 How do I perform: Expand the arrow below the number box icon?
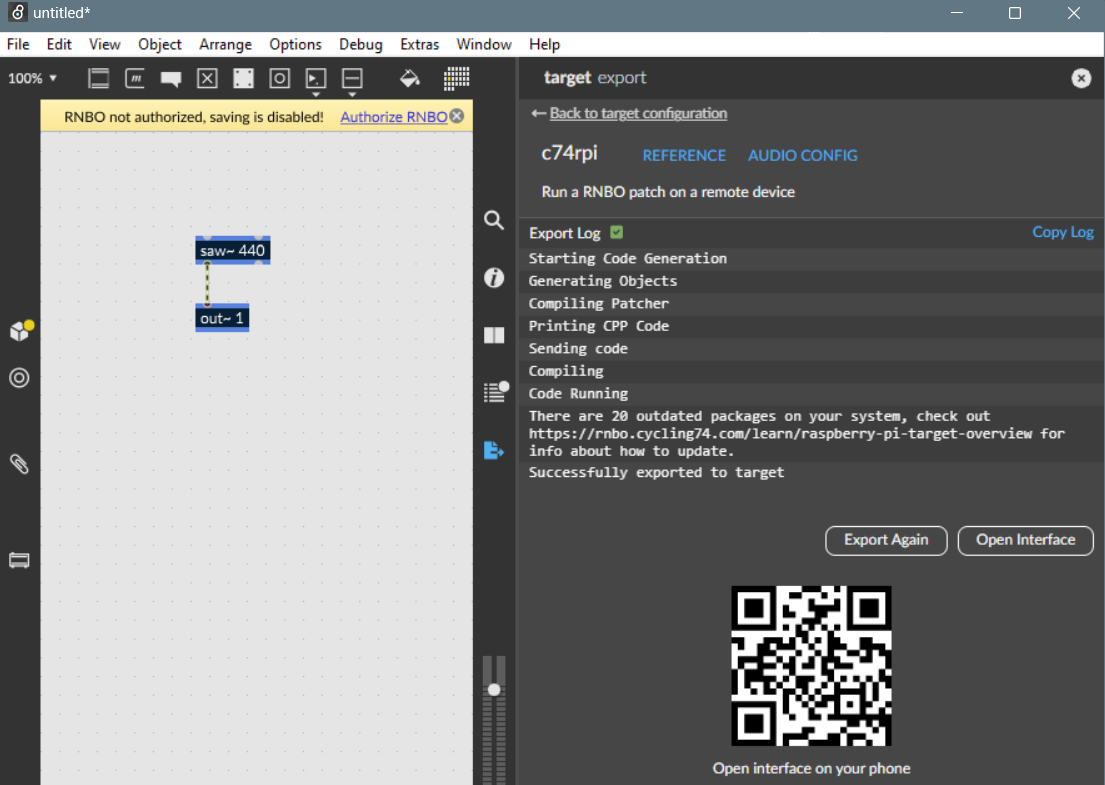[316, 94]
